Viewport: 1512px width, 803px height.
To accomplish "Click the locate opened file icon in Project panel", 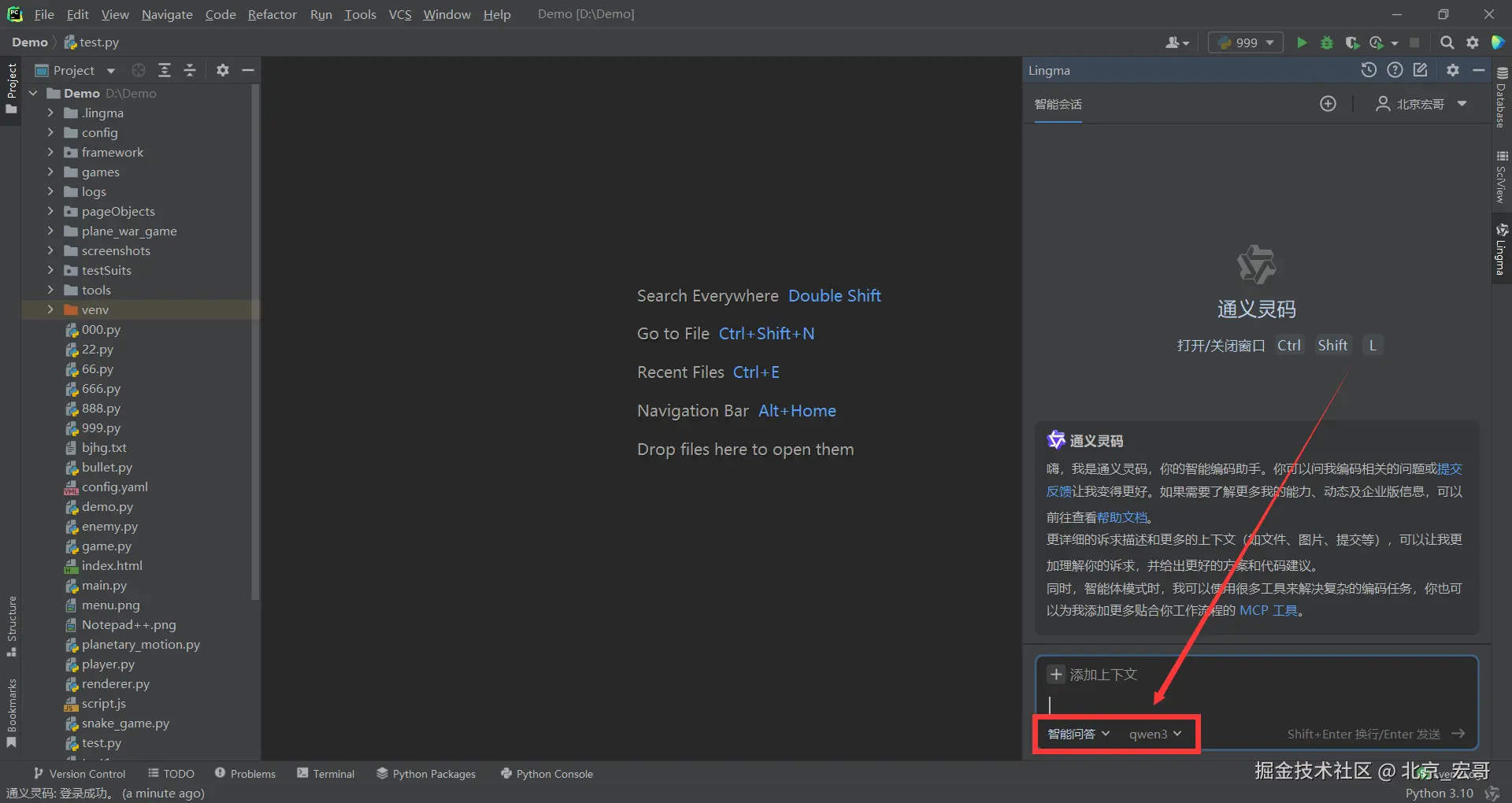I will tap(139, 70).
